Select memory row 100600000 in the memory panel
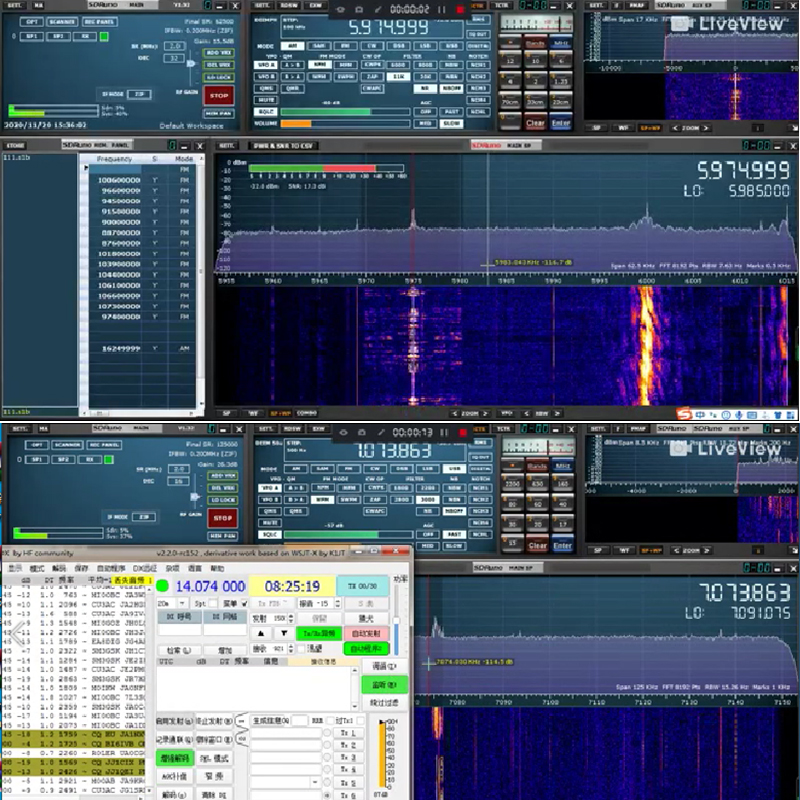Viewport: 800px width, 800px height. pos(142,180)
